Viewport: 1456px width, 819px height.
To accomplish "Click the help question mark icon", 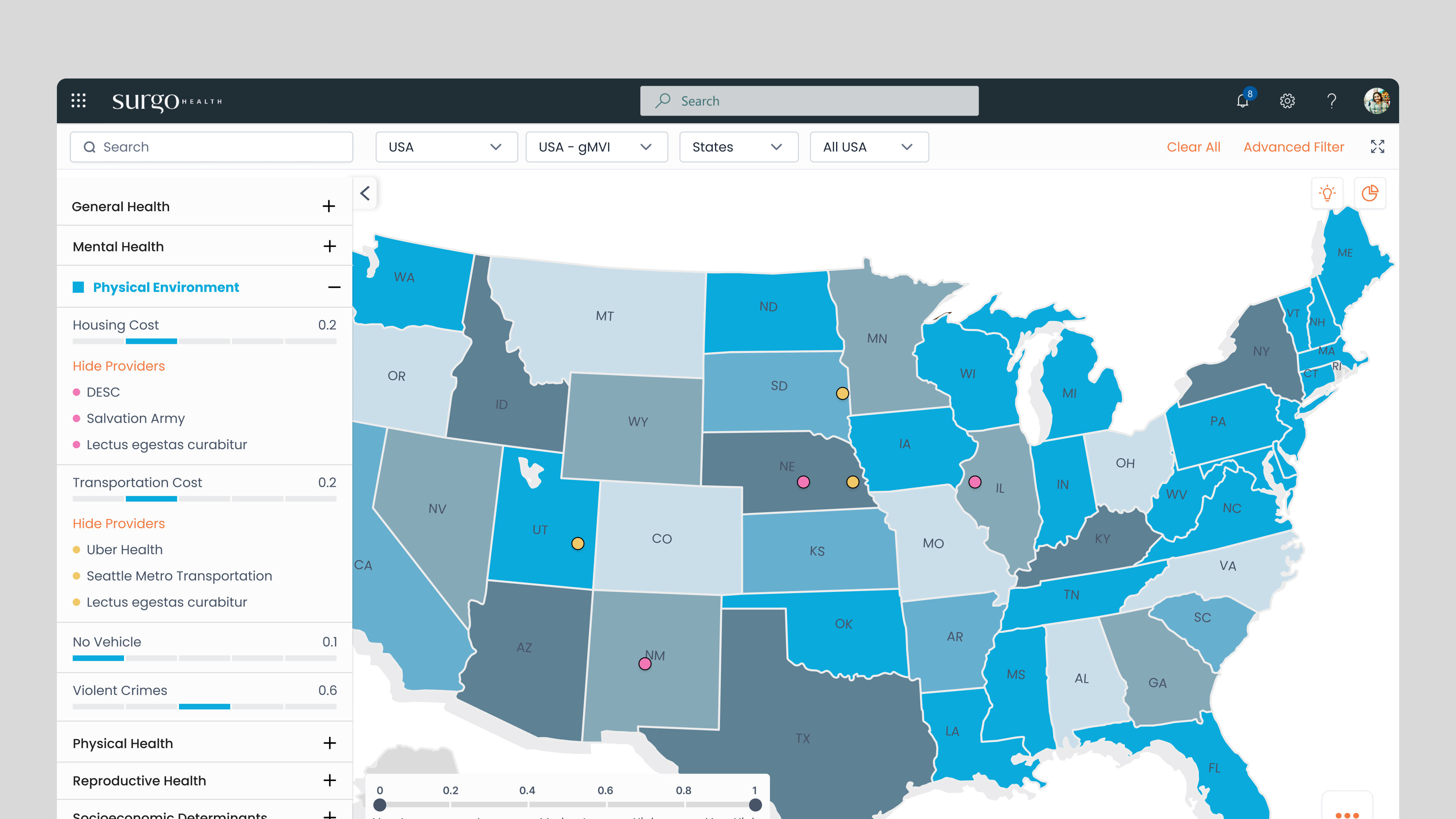I will 1332,100.
